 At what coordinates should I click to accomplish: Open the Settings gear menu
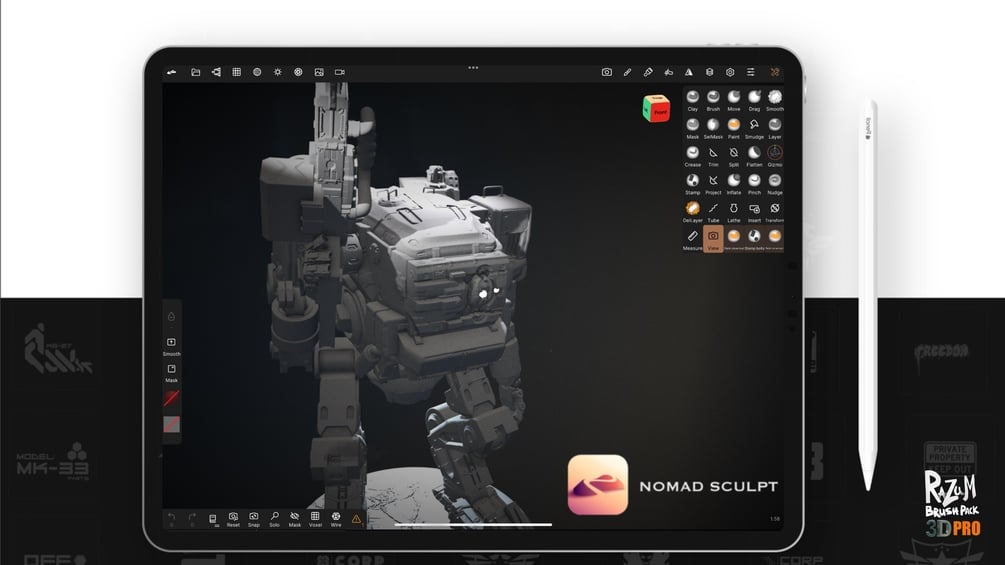tap(730, 72)
